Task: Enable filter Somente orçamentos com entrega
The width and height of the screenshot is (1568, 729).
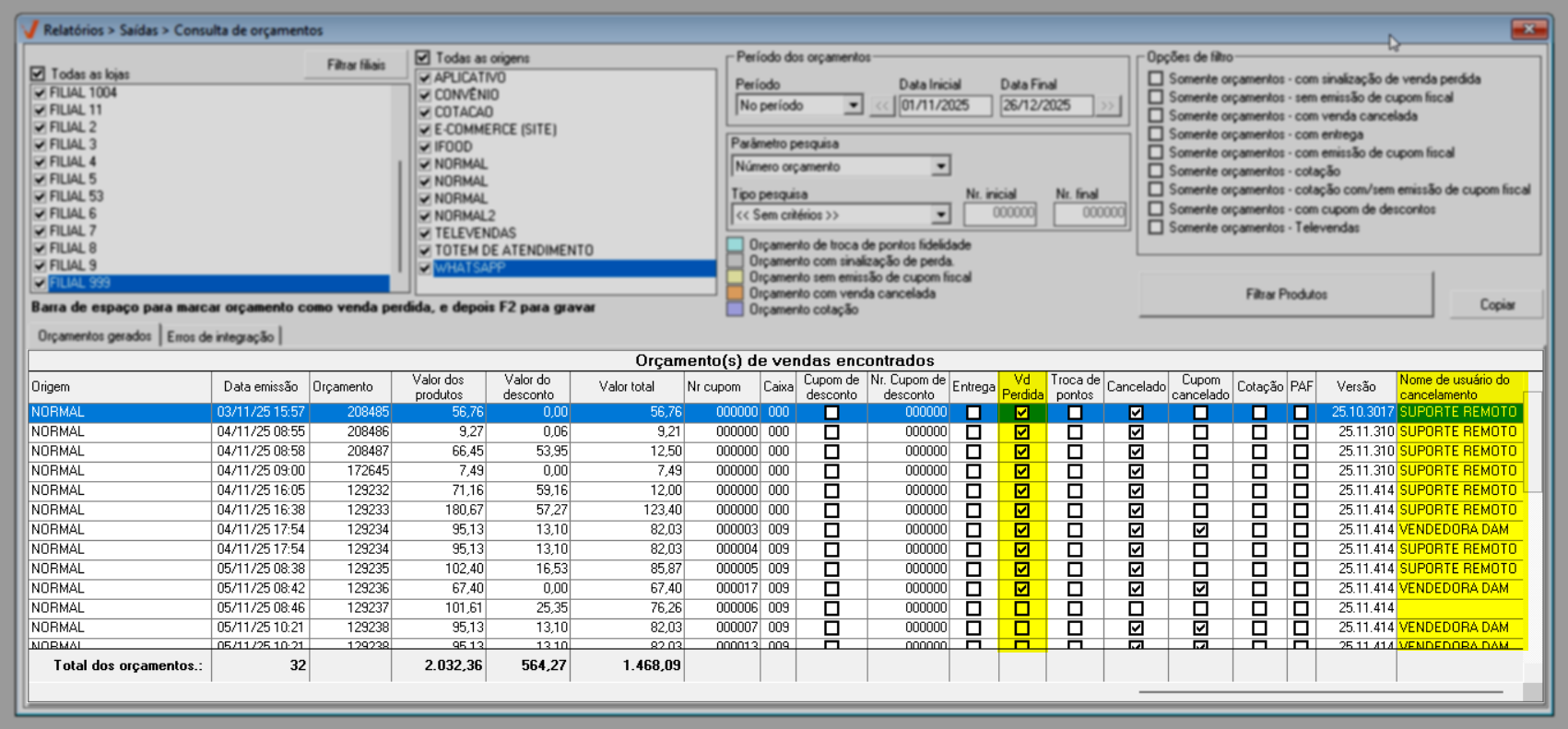Action: click(x=1156, y=134)
